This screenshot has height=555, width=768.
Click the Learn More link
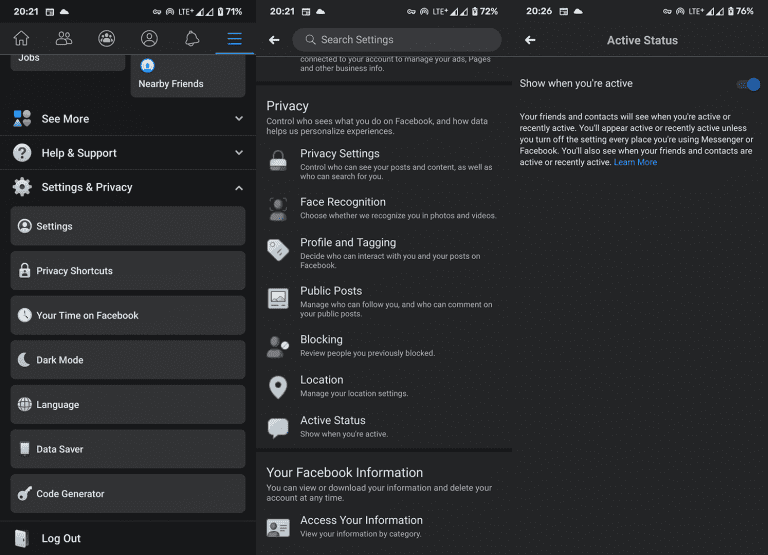635,162
